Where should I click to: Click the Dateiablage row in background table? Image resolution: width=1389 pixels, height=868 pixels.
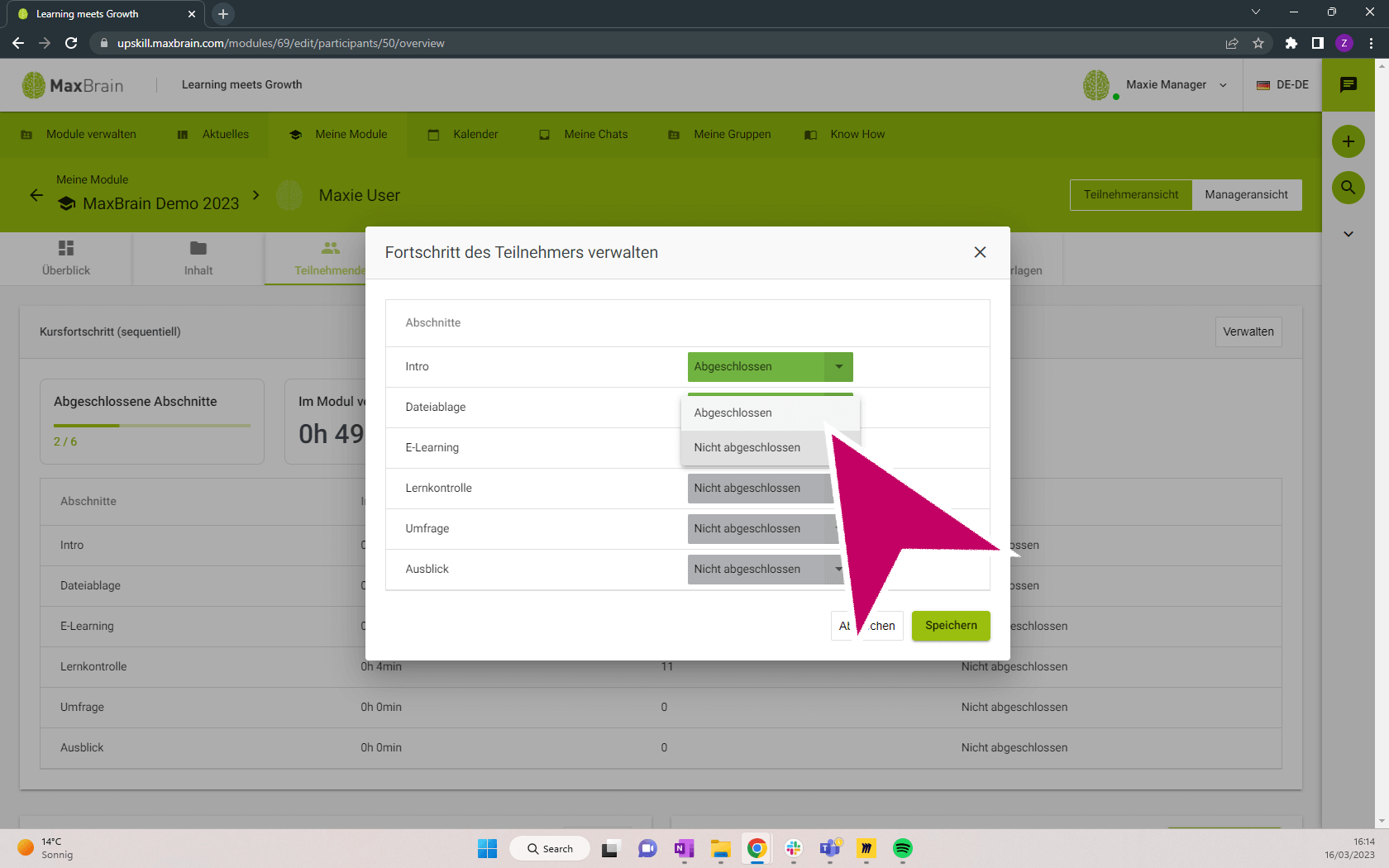pyautogui.click(x=202, y=585)
